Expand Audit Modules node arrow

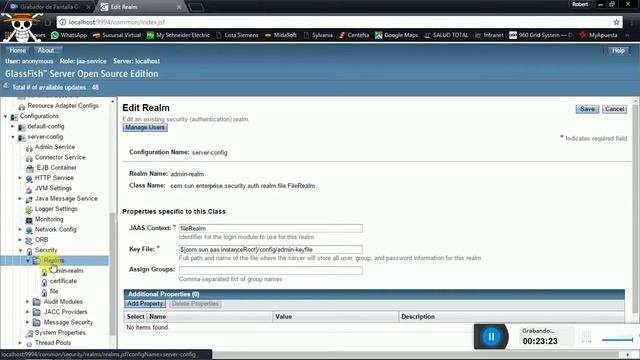pos(28,302)
